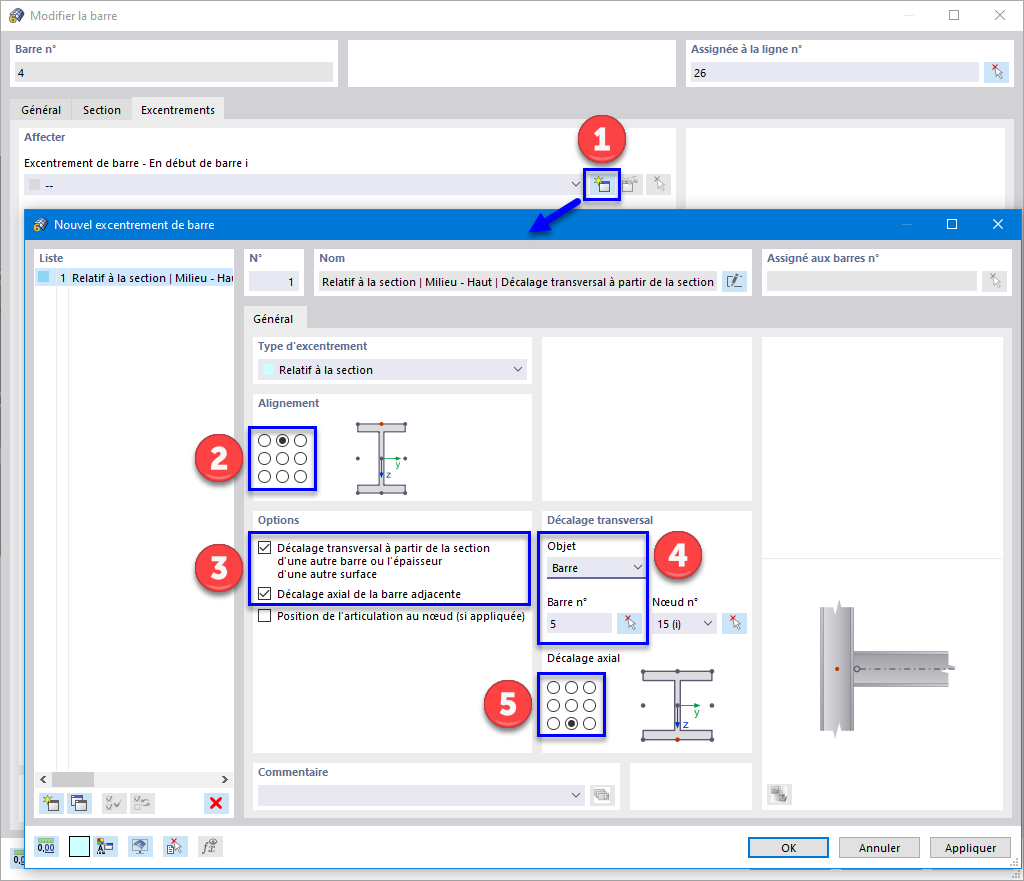Copy selected item in Liste toolbar
The height and width of the screenshot is (881, 1024).
[x=79, y=803]
